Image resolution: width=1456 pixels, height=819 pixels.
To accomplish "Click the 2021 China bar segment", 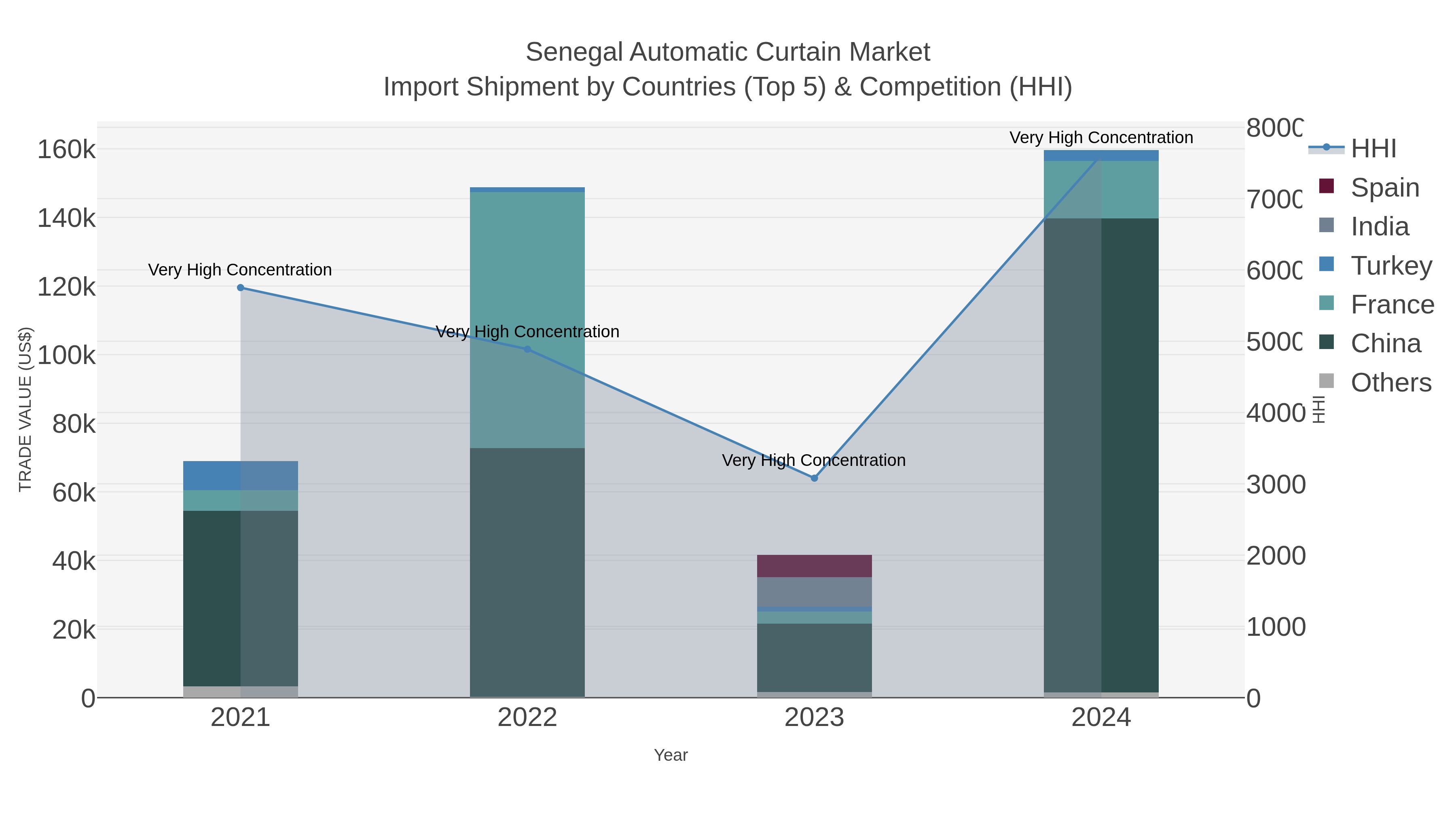I will pos(240,599).
